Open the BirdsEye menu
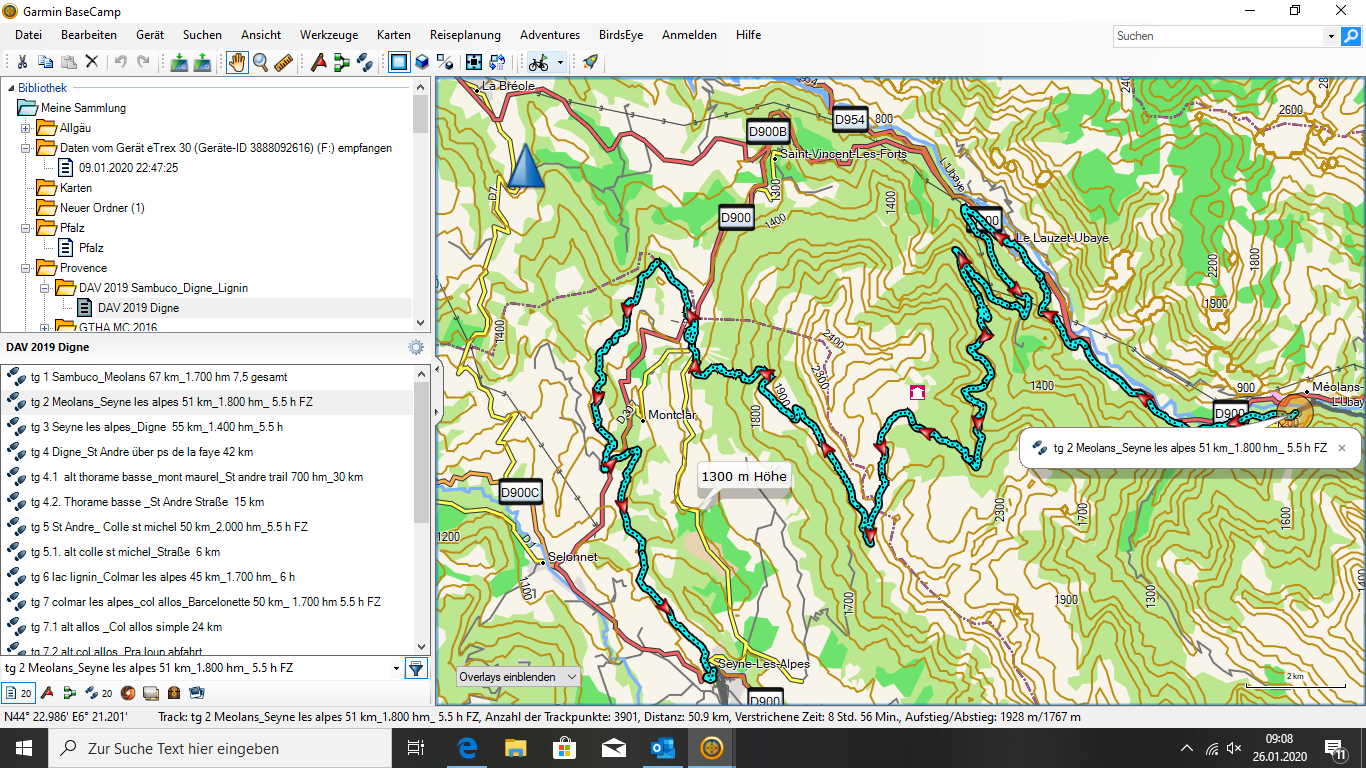 point(622,35)
